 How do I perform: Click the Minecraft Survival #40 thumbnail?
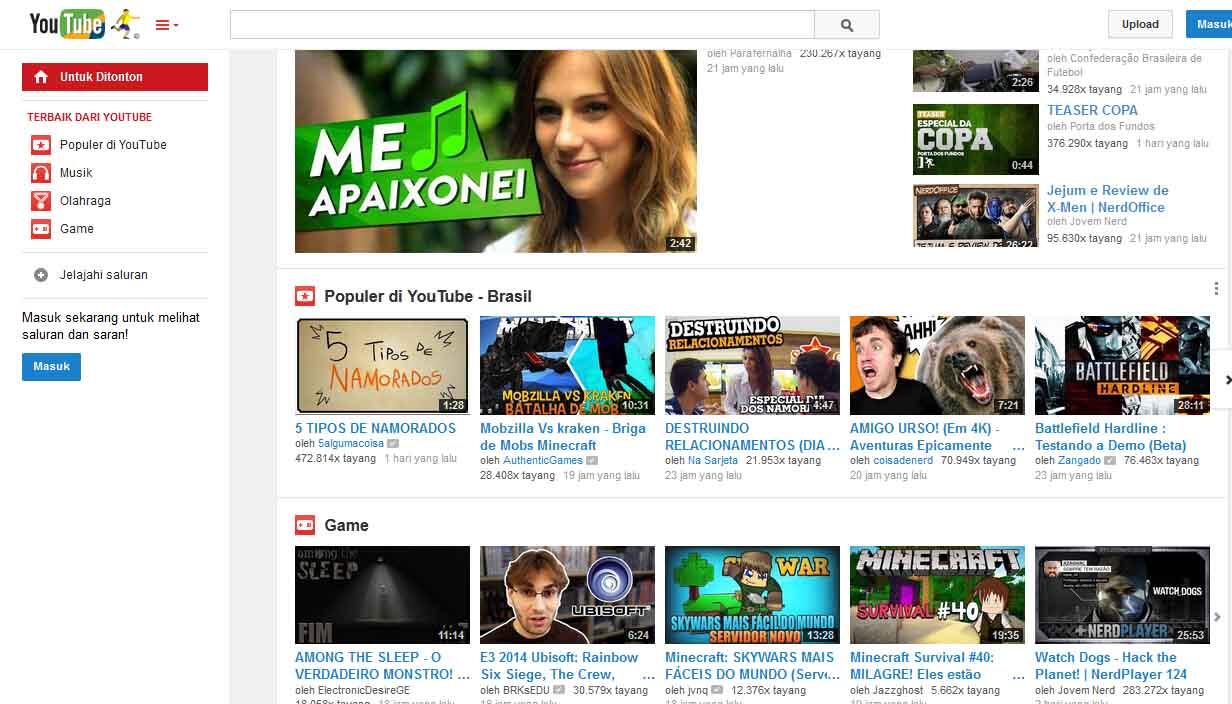pos(937,594)
